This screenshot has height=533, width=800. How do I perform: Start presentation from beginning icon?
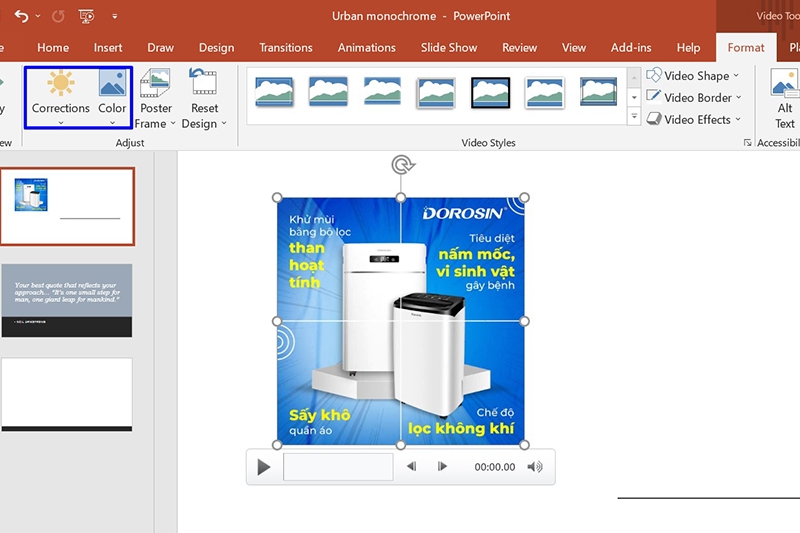coord(86,16)
